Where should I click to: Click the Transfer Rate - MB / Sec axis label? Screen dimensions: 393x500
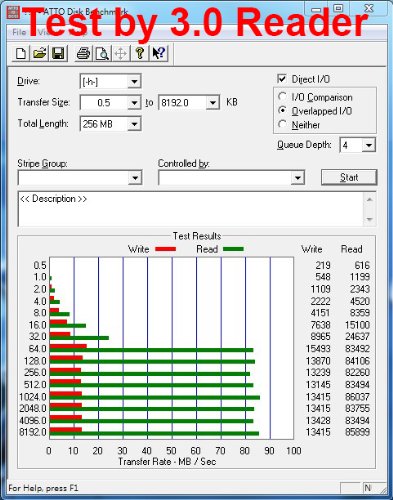point(167,461)
